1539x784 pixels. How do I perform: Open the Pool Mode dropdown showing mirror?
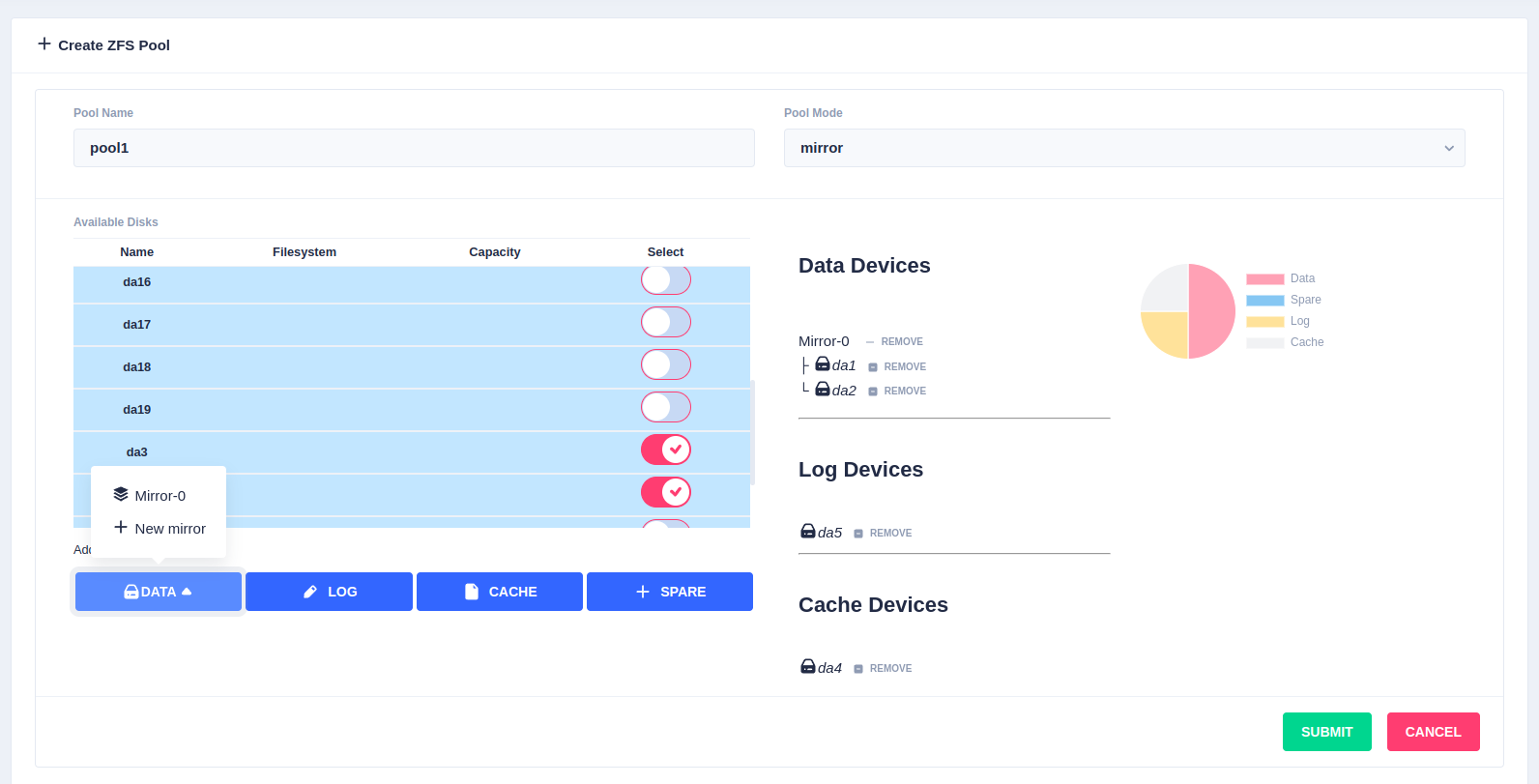pos(1124,148)
